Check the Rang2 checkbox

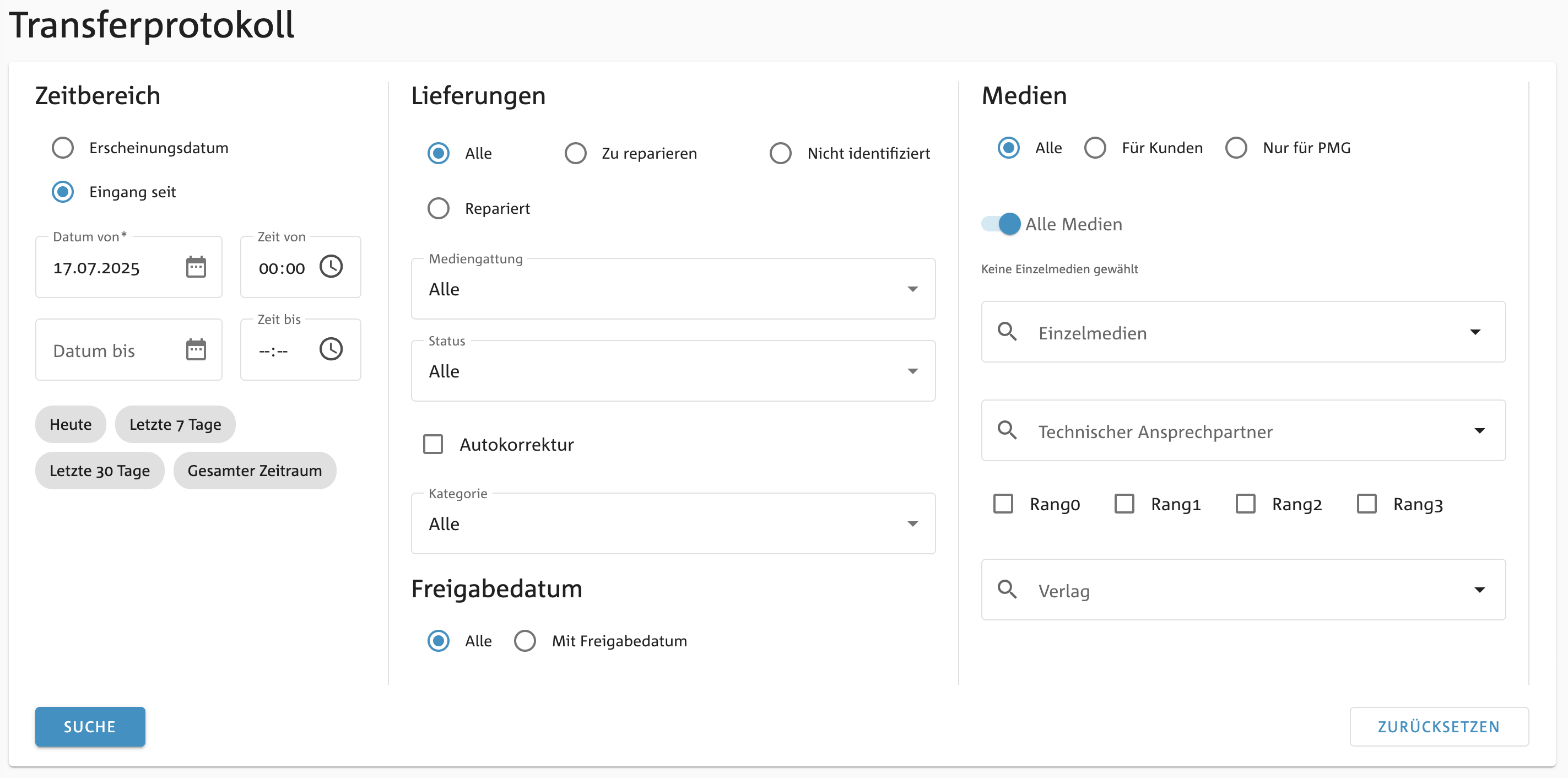(x=1245, y=504)
